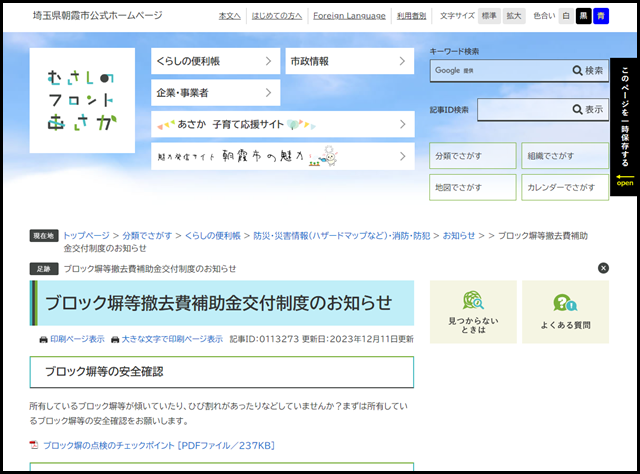This screenshot has height=474, width=640.
Task: Switch color scheme to black (黒)
Action: (583, 16)
